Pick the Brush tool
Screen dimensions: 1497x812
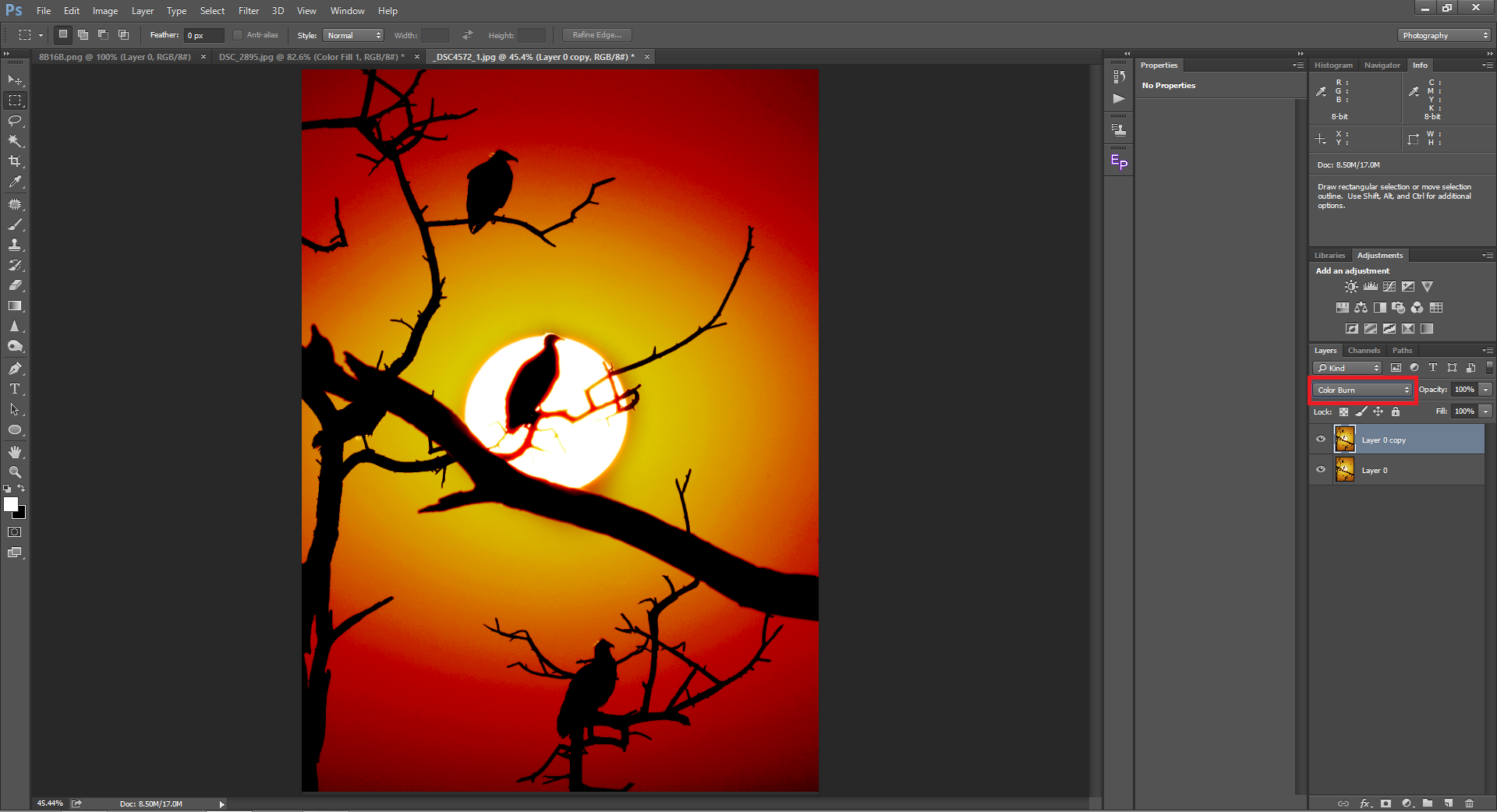coord(15,224)
